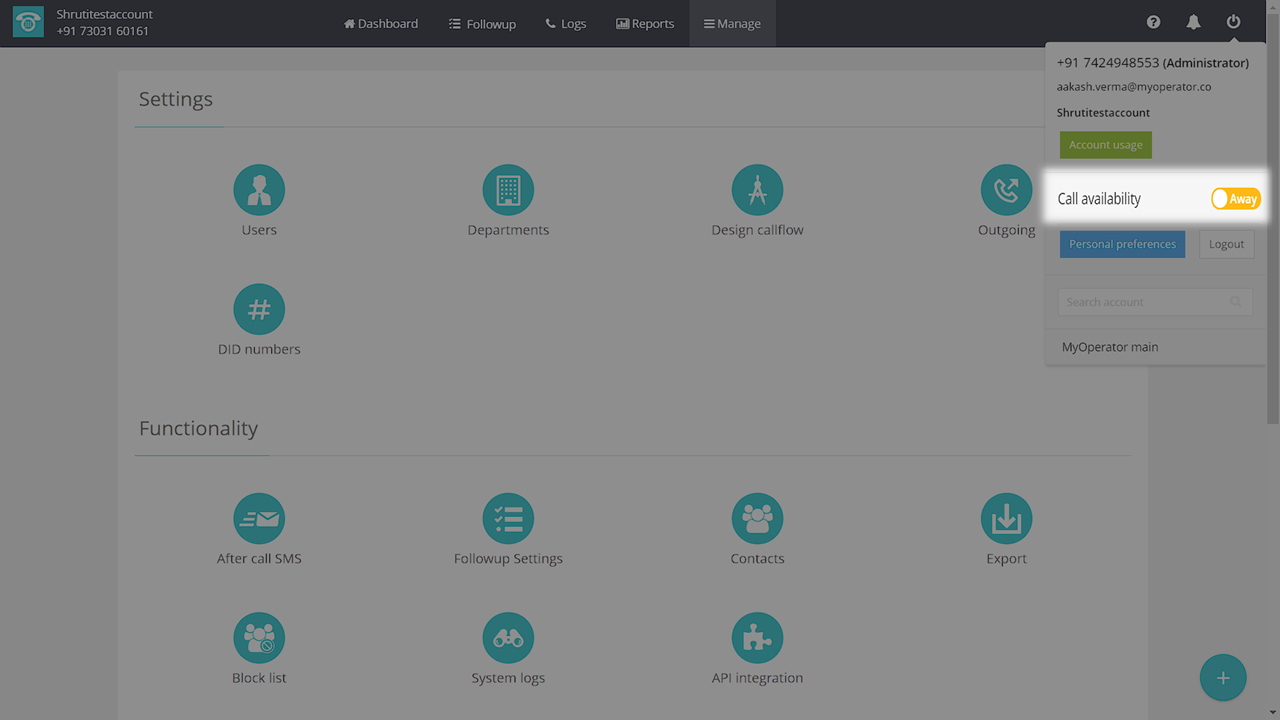This screenshot has height=720, width=1280.
Task: Open the Contacts icon
Action: 757,519
